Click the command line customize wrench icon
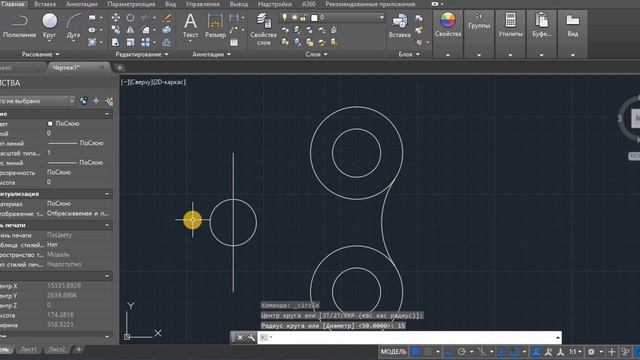Viewport: 640px width, 360px height. [251, 338]
